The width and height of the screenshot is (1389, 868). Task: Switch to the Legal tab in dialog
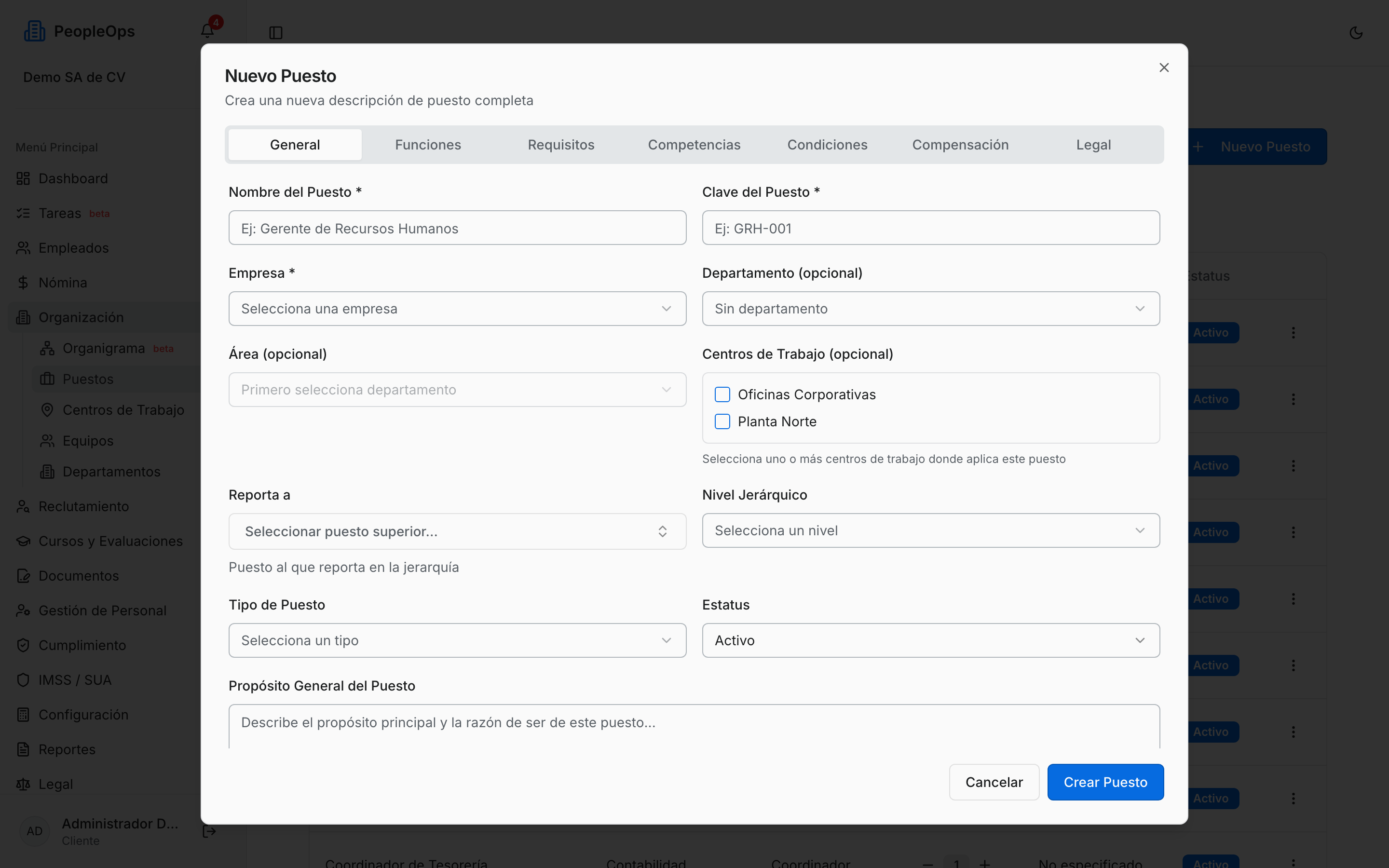click(1093, 145)
